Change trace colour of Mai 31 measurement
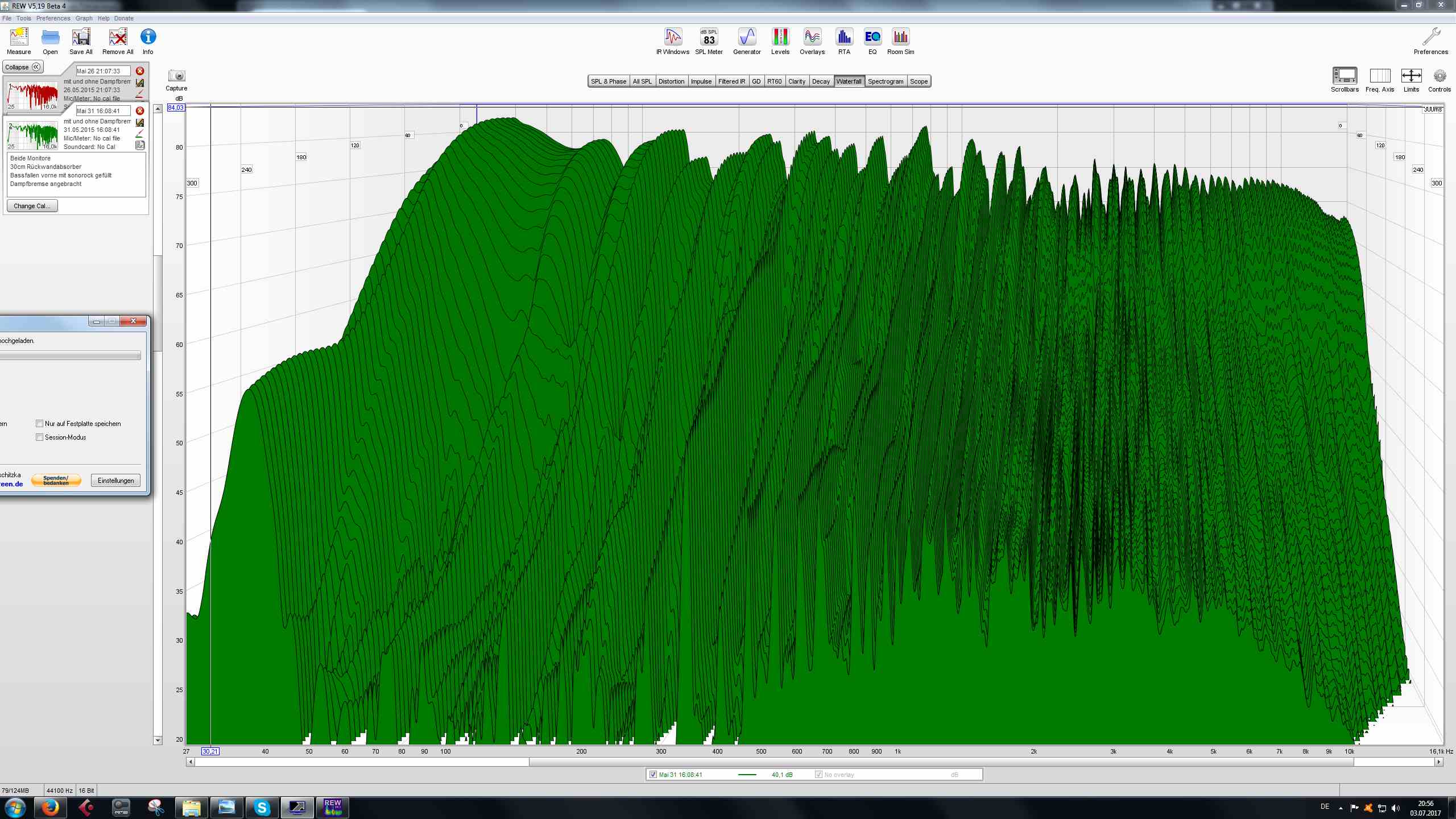 [139, 134]
